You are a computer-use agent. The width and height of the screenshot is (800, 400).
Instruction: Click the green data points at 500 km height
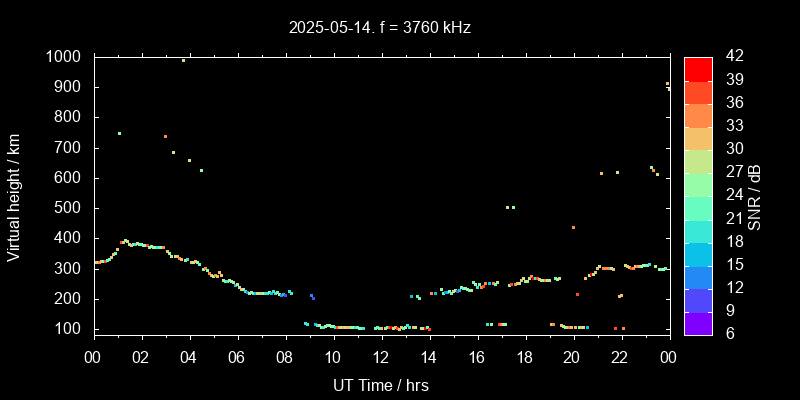511,207
